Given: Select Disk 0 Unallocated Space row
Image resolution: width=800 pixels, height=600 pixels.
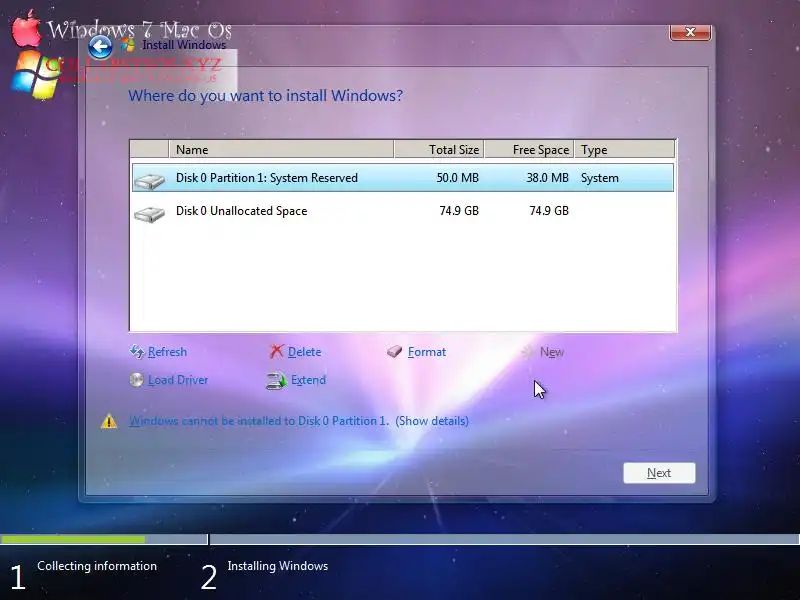Looking at the screenshot, I should [x=403, y=211].
